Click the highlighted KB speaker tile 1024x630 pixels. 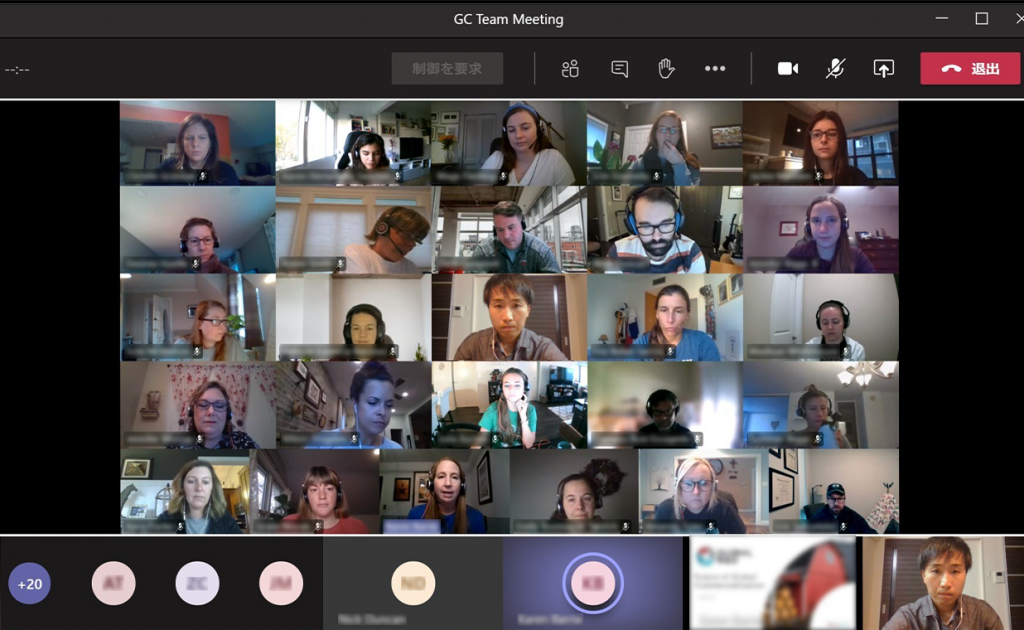pos(593,583)
